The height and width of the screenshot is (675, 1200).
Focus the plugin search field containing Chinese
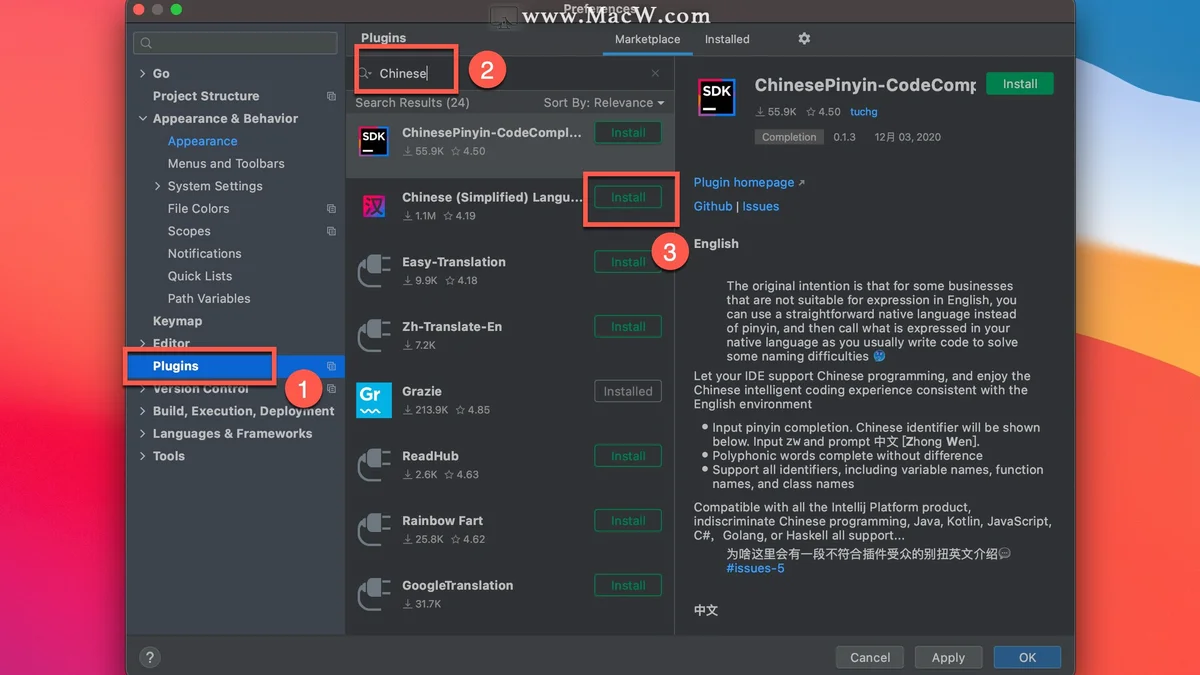[x=510, y=73]
